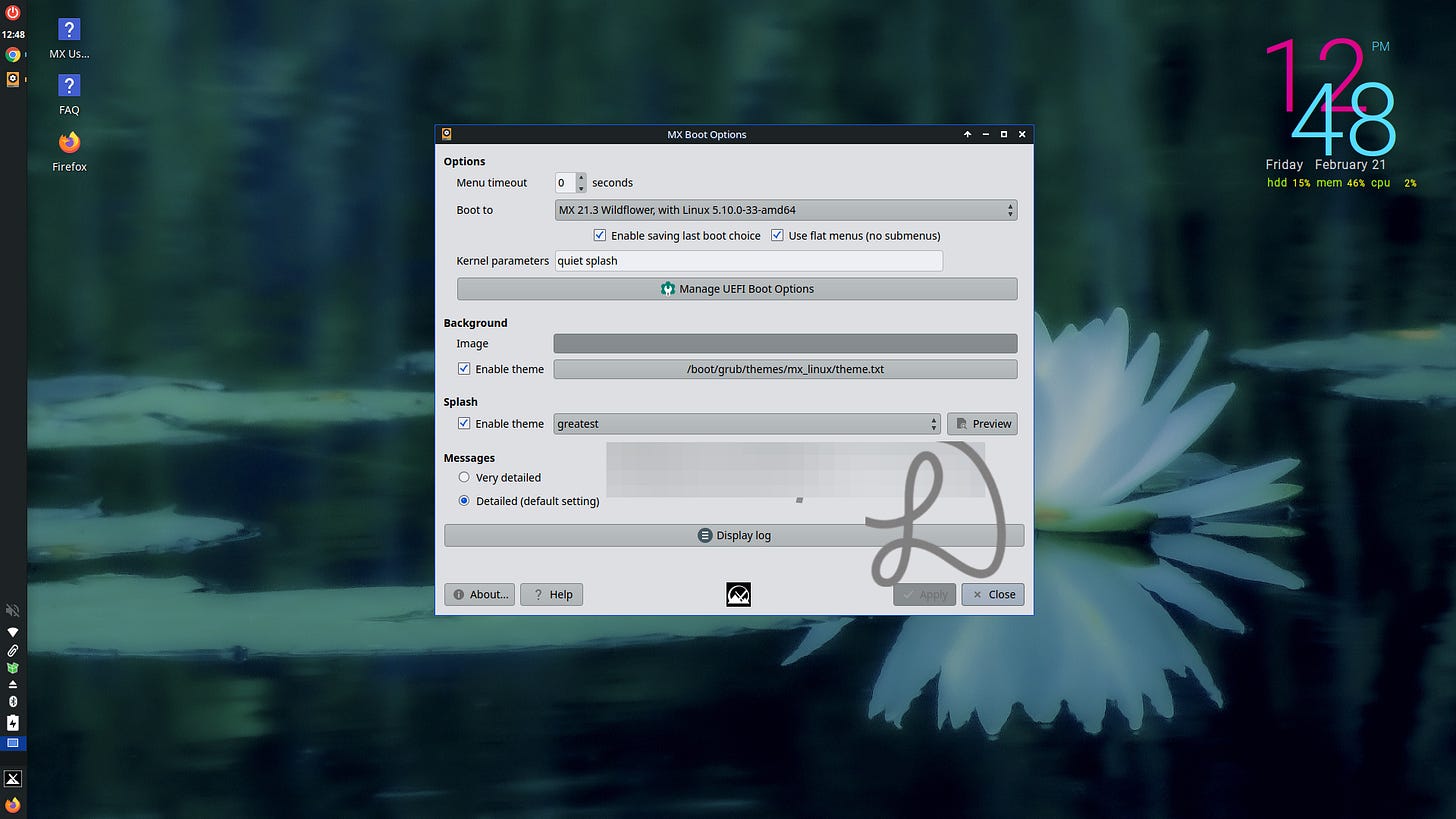Click the muted volume tray icon
Screen dimensions: 1456x819
coord(13,610)
